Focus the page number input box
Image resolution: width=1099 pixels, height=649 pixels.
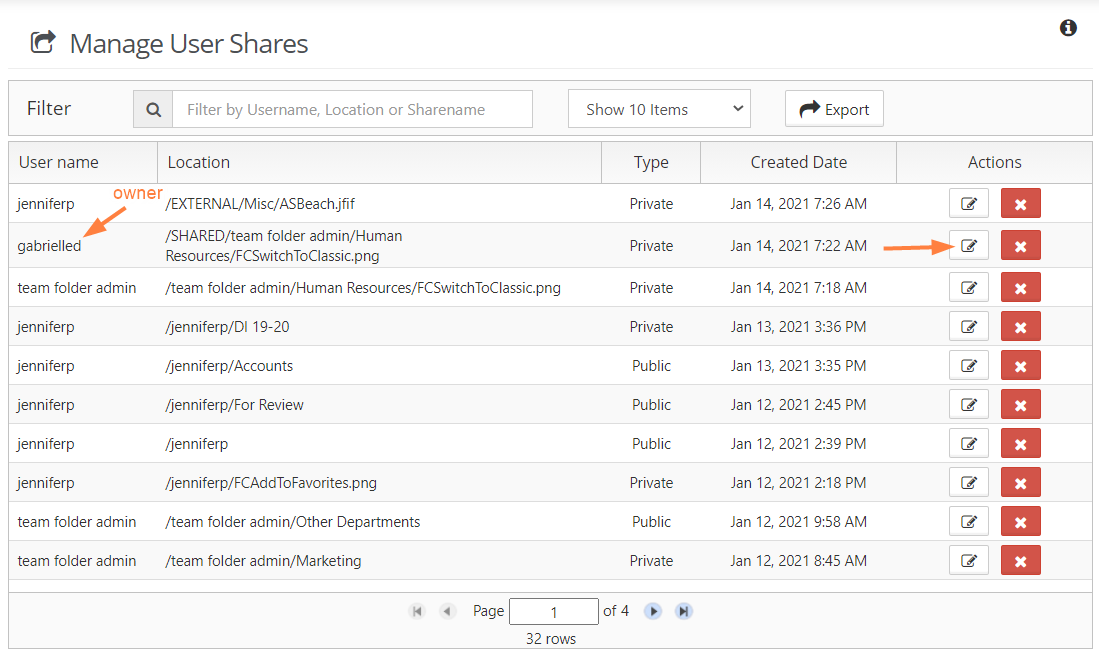(x=553, y=611)
